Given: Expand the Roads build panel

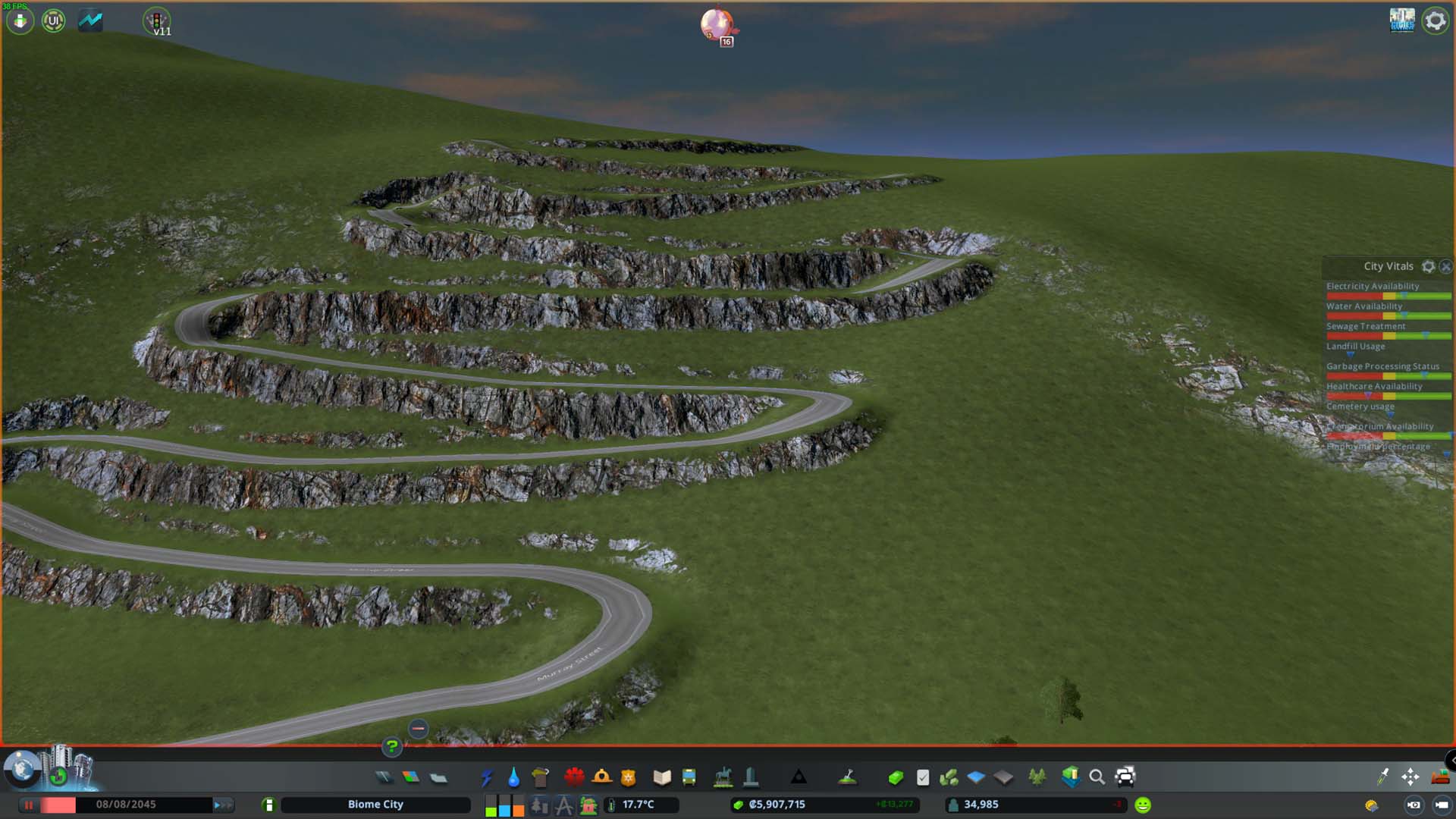Looking at the screenshot, I should click(x=384, y=777).
